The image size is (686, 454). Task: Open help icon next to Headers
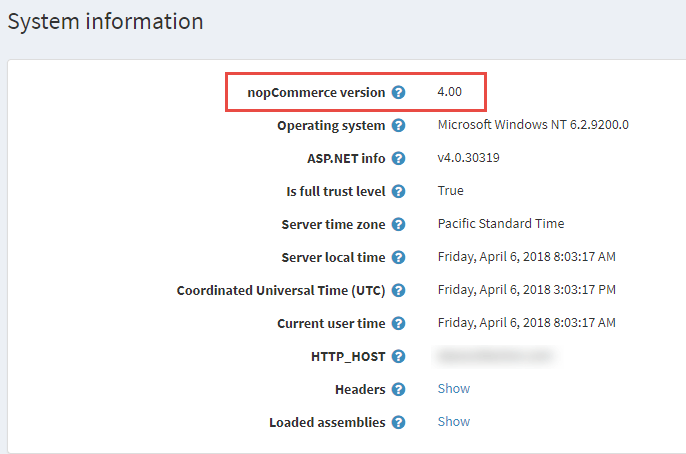coord(398,389)
